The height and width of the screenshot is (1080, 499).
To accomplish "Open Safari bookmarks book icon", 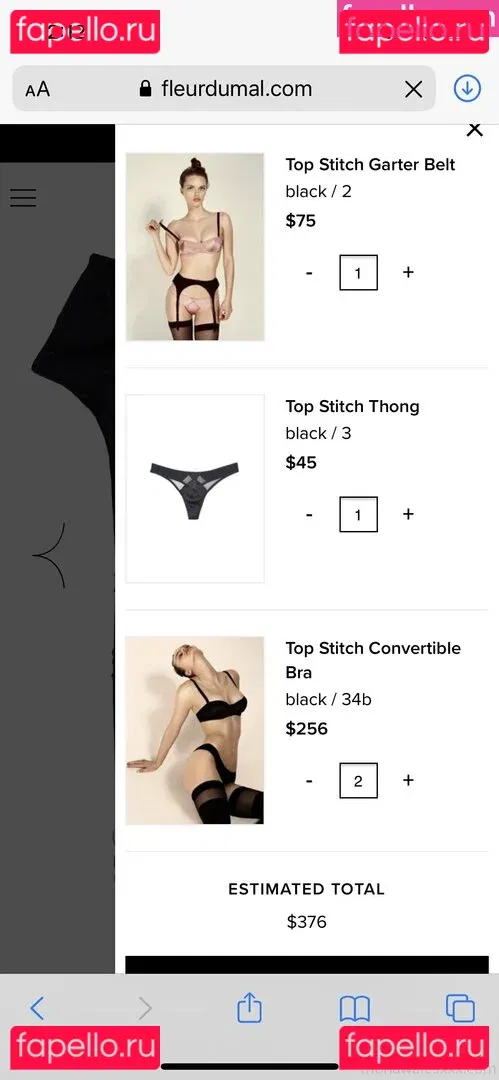I will 355,1010.
